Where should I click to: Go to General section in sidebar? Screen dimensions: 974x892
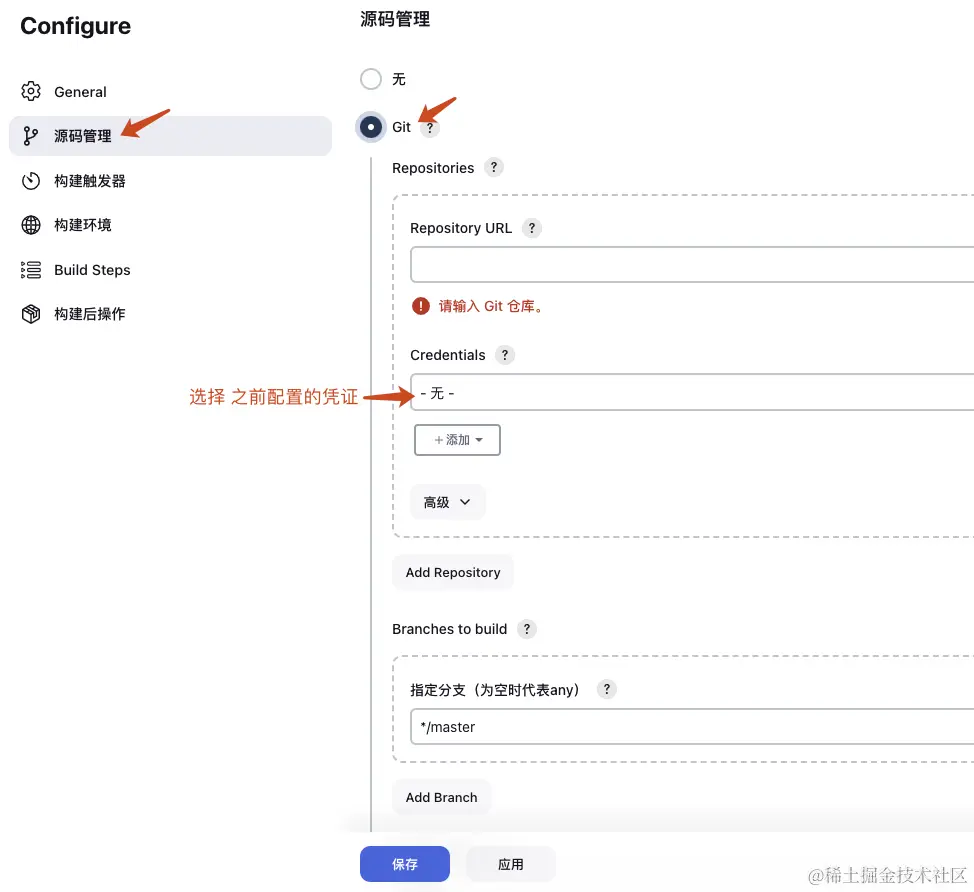point(170,91)
